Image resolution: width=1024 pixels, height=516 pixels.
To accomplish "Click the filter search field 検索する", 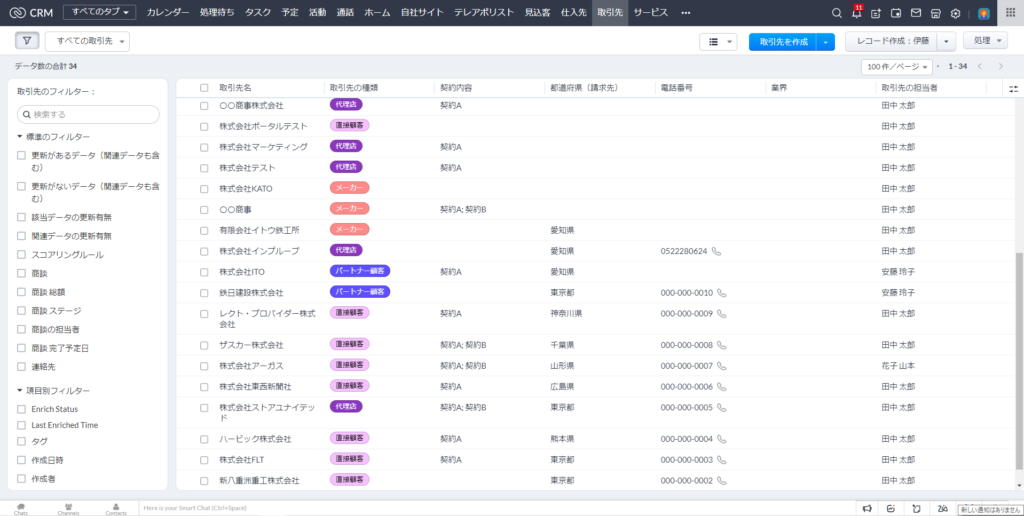I will [x=88, y=114].
